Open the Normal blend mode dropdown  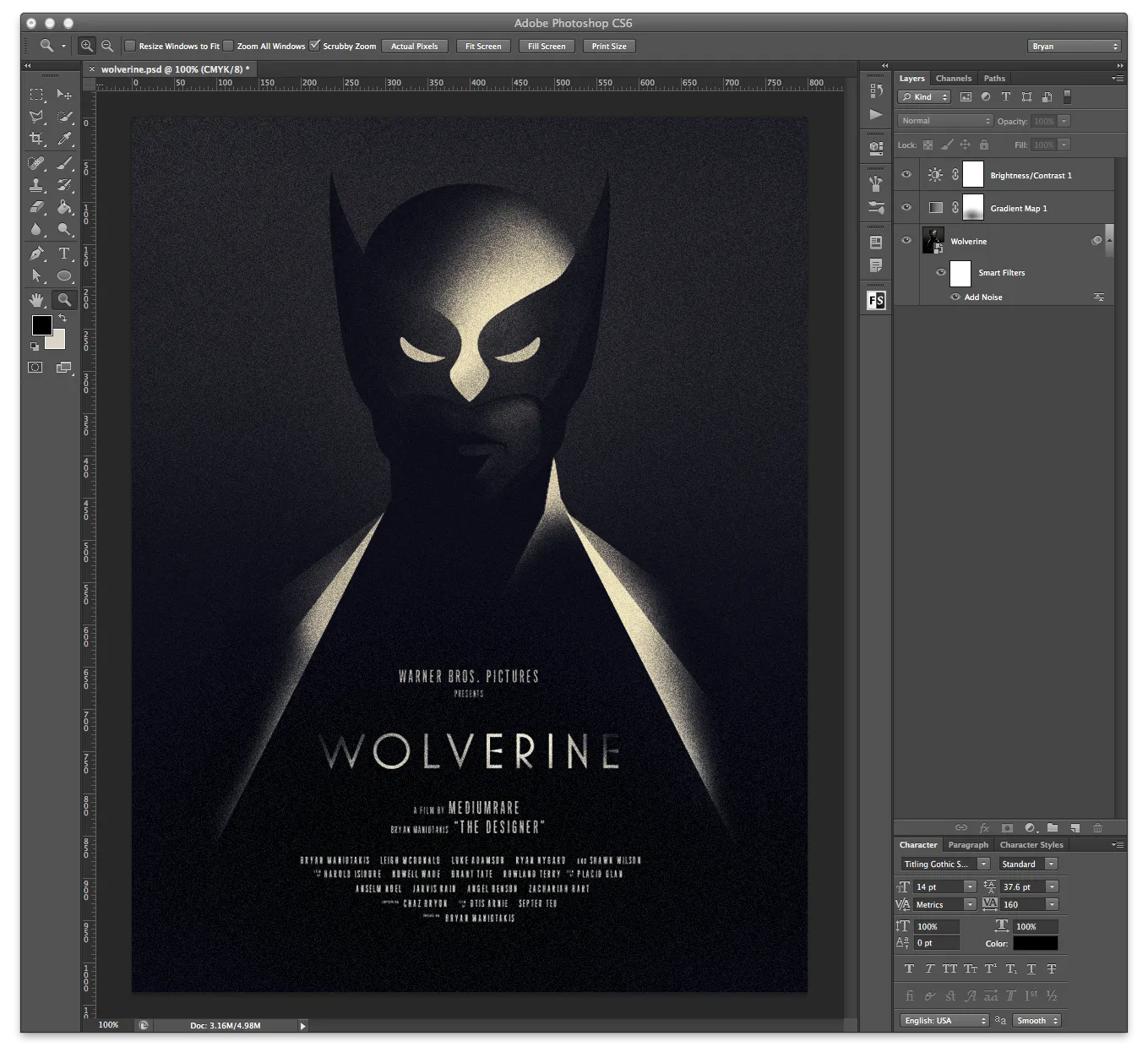[944, 121]
